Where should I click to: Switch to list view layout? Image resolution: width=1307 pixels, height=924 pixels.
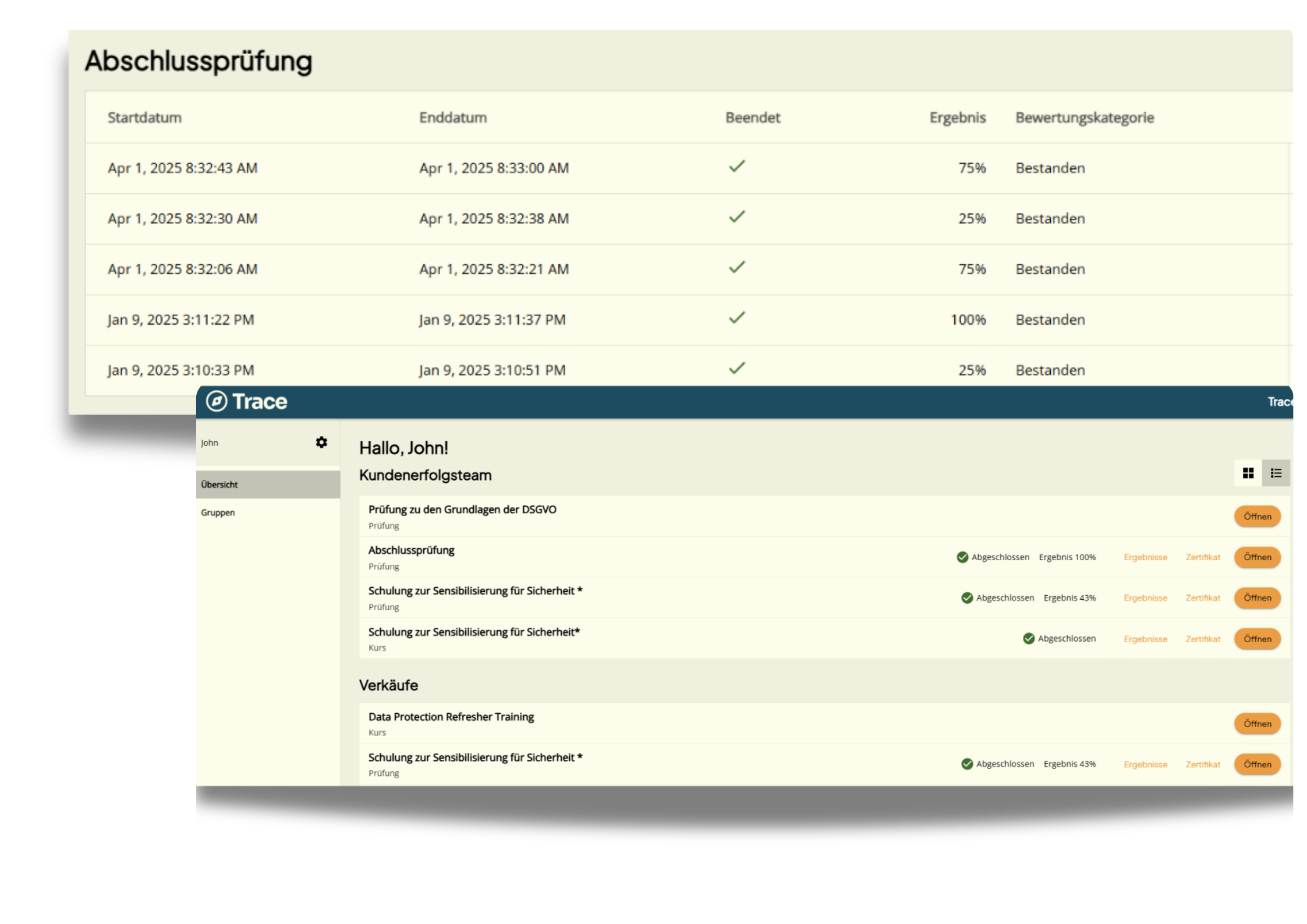tap(1276, 473)
